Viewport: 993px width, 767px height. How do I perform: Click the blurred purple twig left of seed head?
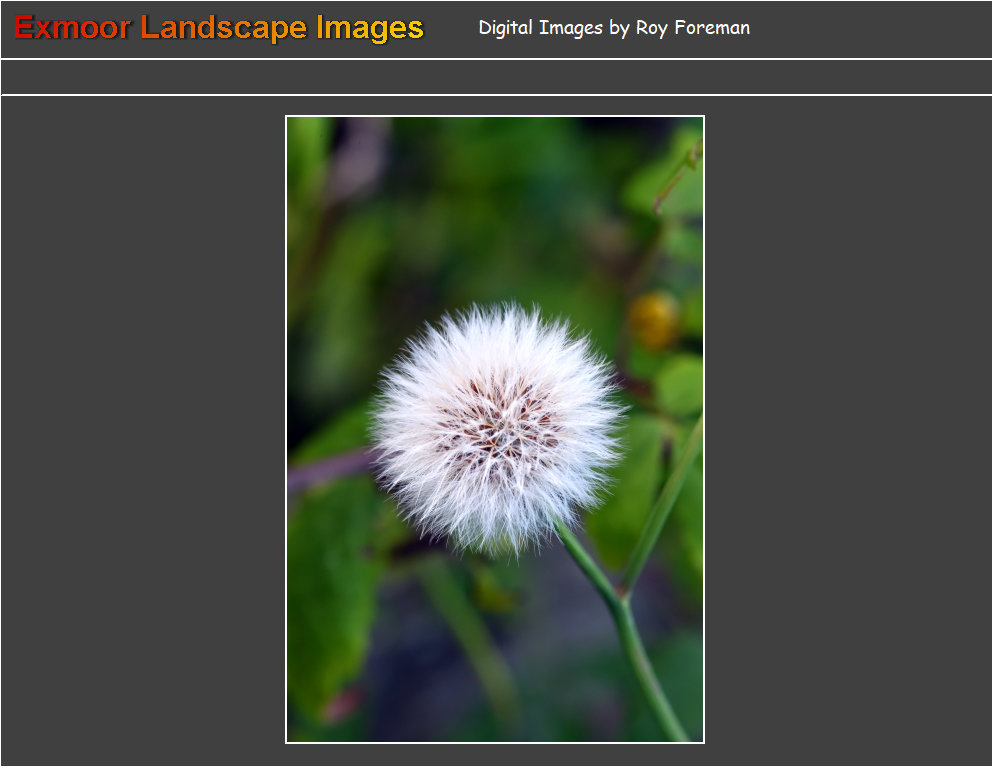tap(325, 470)
